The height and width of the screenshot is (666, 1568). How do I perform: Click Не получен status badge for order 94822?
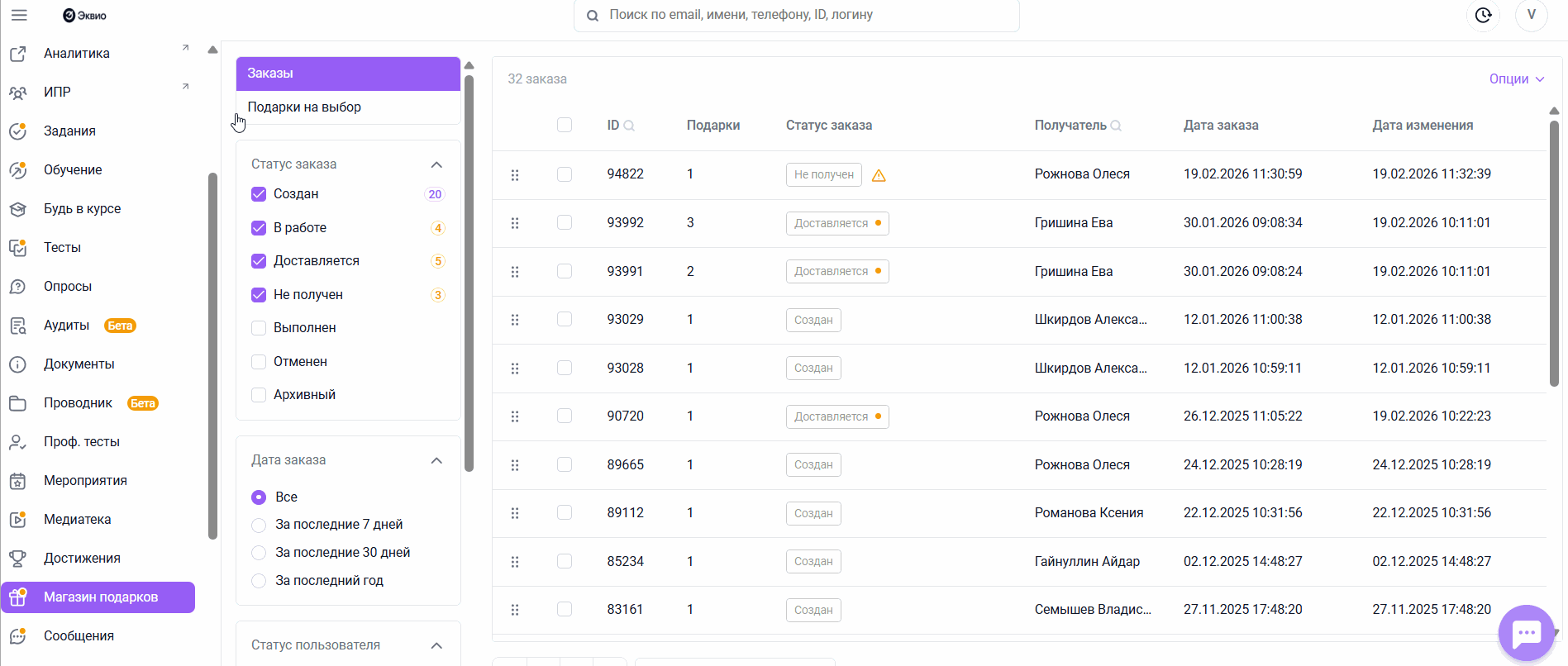[823, 175]
